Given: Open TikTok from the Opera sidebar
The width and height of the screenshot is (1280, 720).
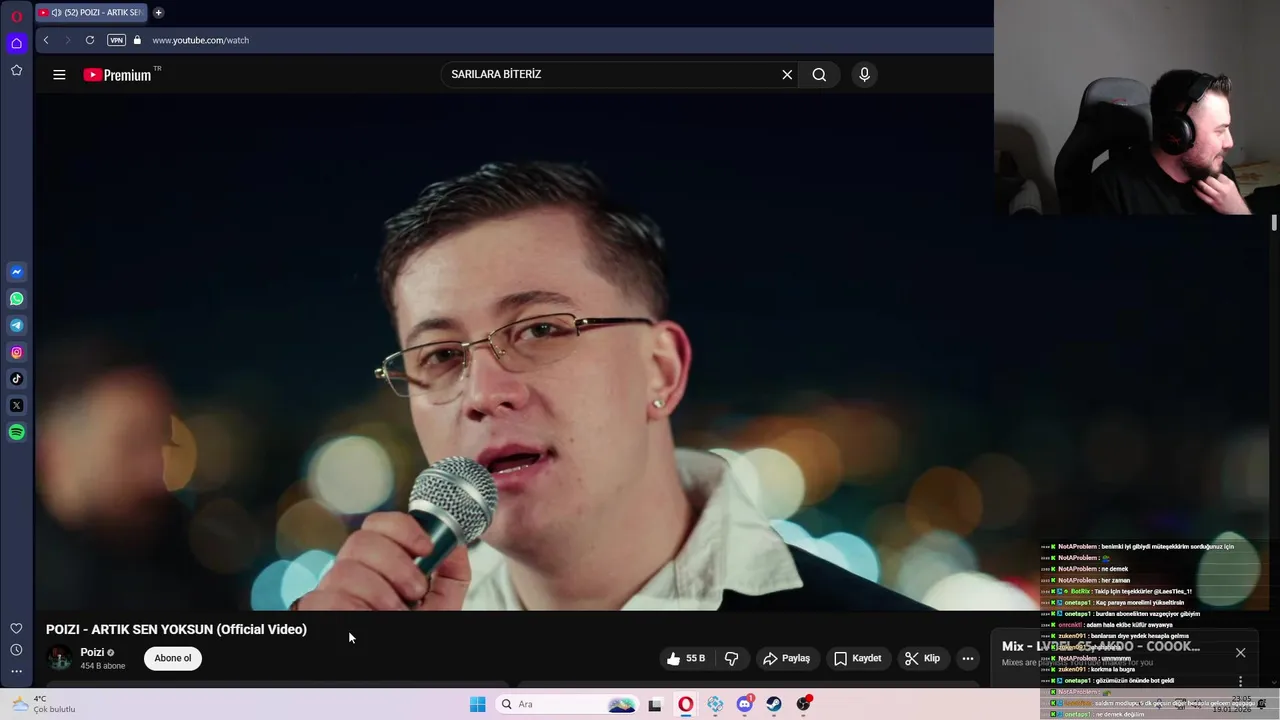Looking at the screenshot, I should [16, 379].
